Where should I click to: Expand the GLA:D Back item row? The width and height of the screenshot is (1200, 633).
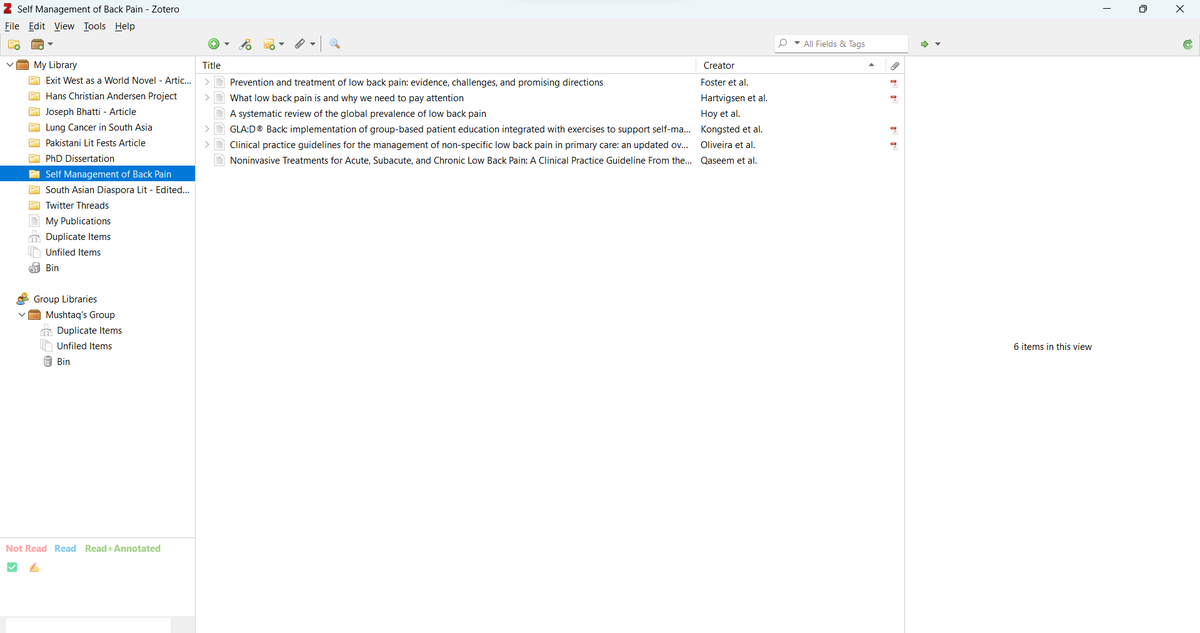(207, 130)
